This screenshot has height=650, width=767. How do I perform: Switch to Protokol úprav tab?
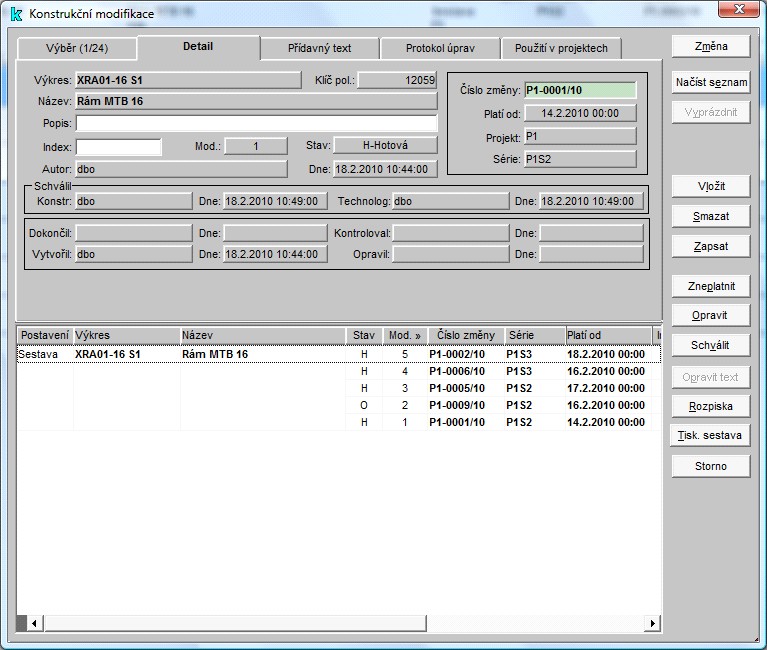click(440, 48)
